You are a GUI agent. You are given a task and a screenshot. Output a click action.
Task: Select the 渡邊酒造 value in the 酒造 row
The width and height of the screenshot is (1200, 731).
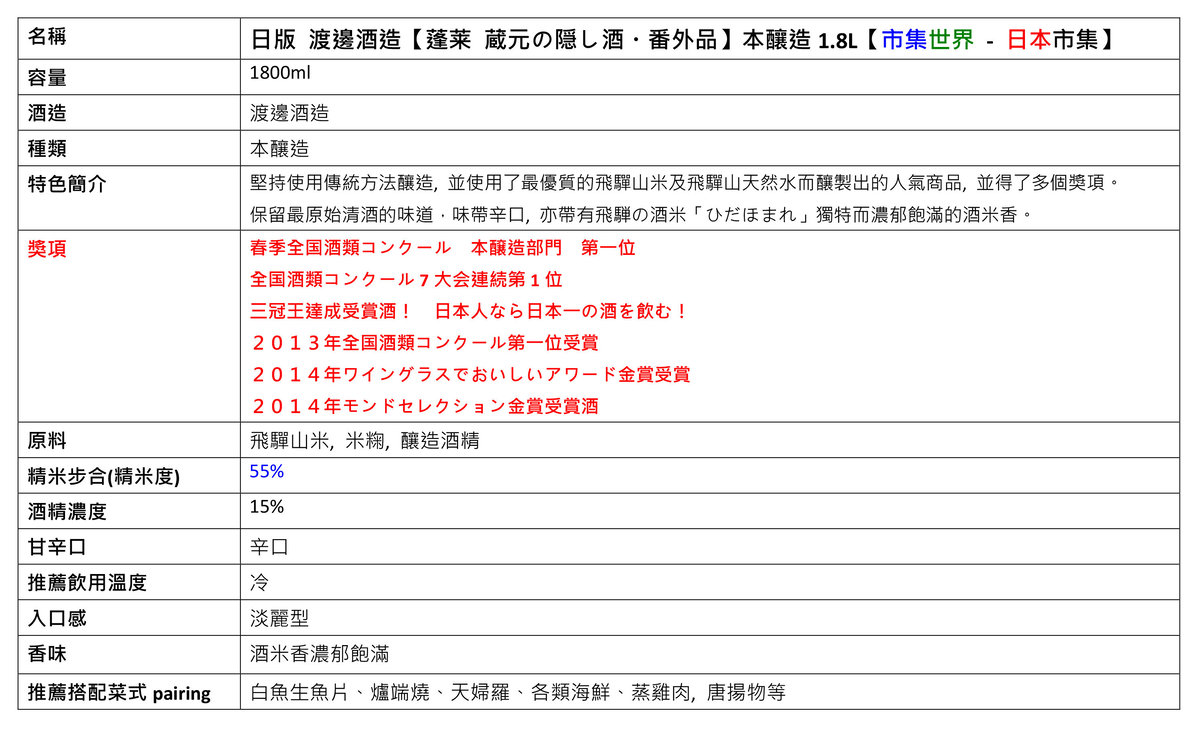(x=289, y=113)
